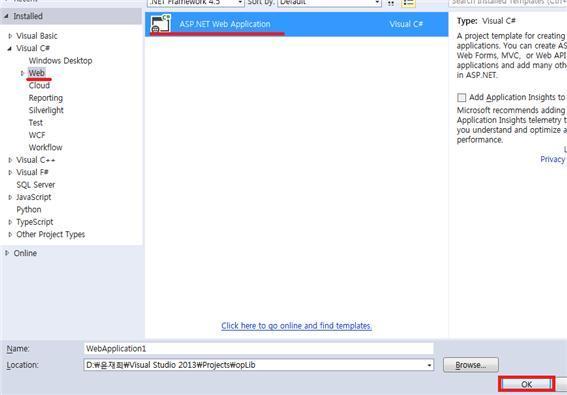Select Other Project Types tree item
The width and height of the screenshot is (567, 395).
tap(51, 234)
